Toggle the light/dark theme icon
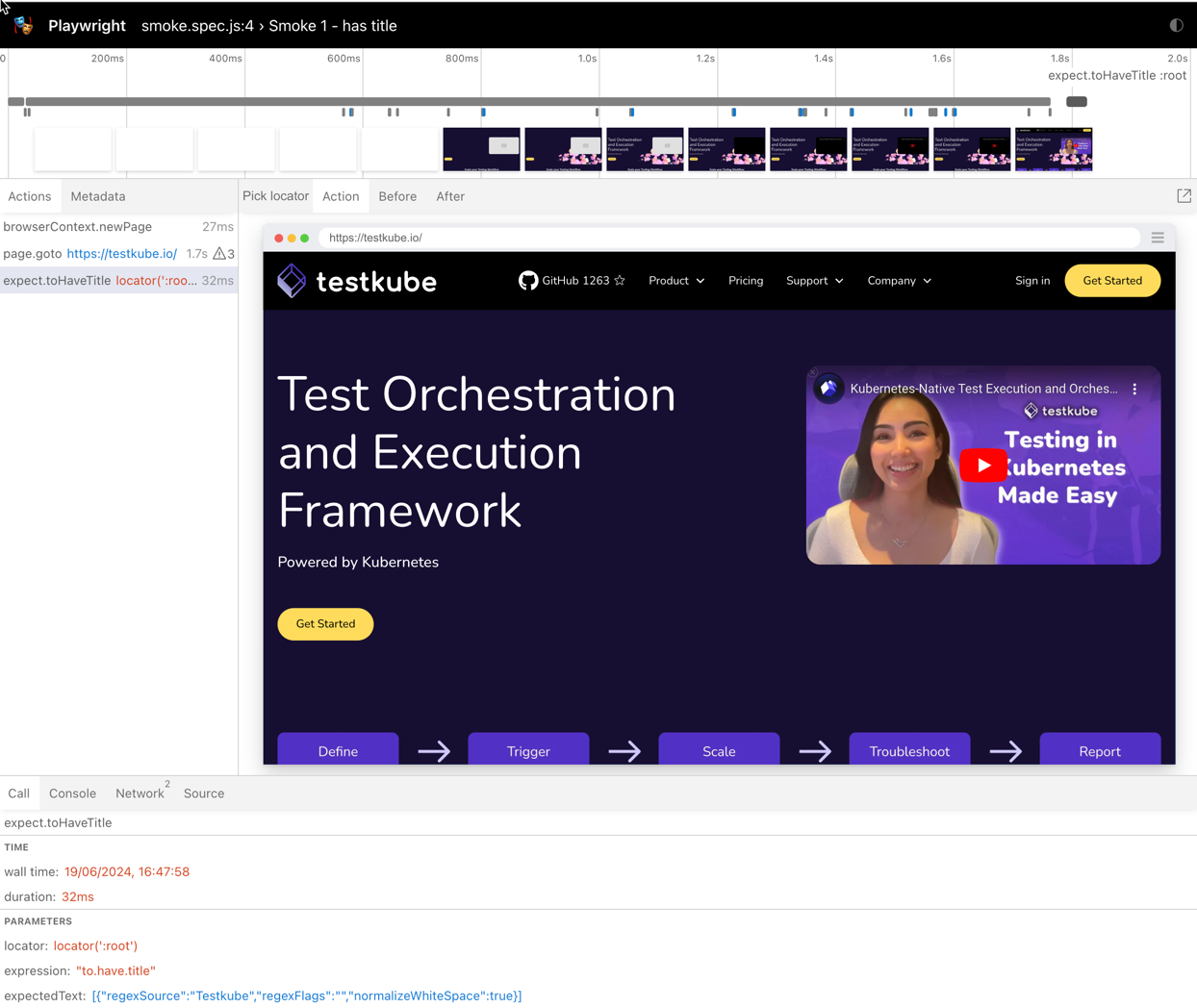The height and width of the screenshot is (1008, 1197). click(1176, 26)
